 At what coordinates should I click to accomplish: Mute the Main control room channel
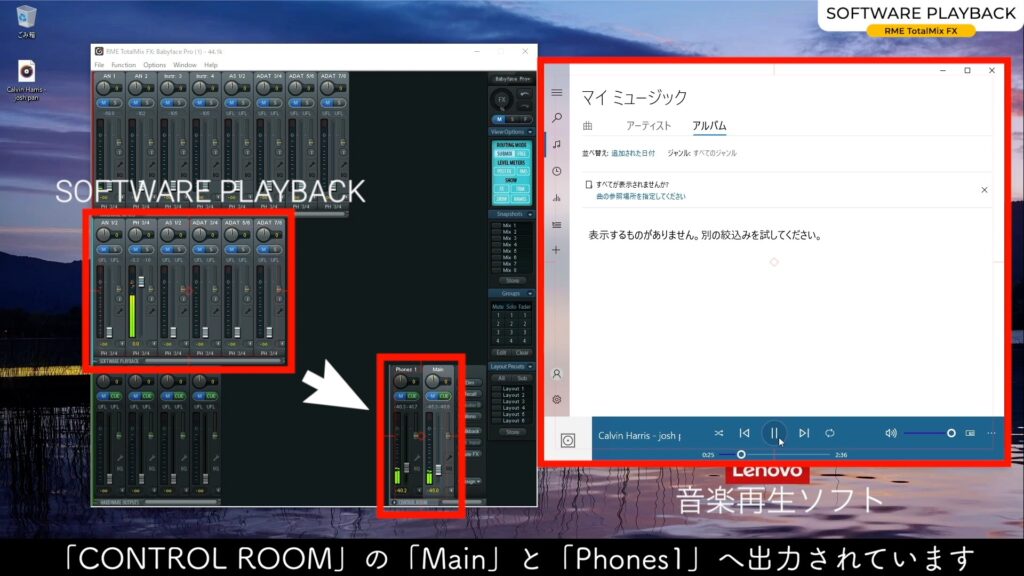pyautogui.click(x=432, y=396)
